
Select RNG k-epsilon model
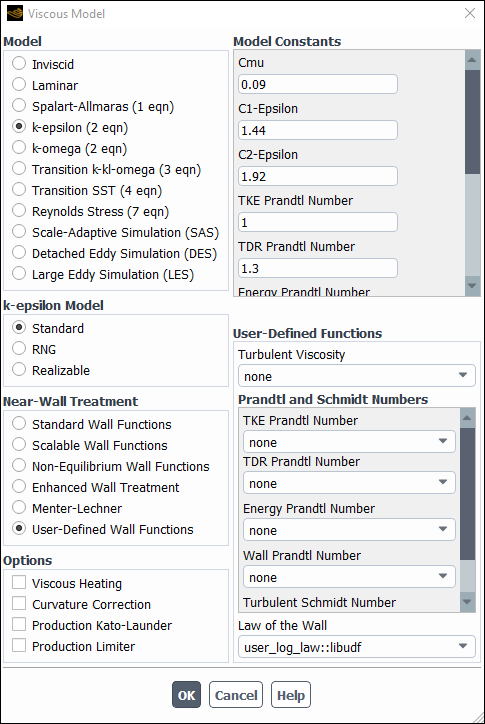click(19, 349)
